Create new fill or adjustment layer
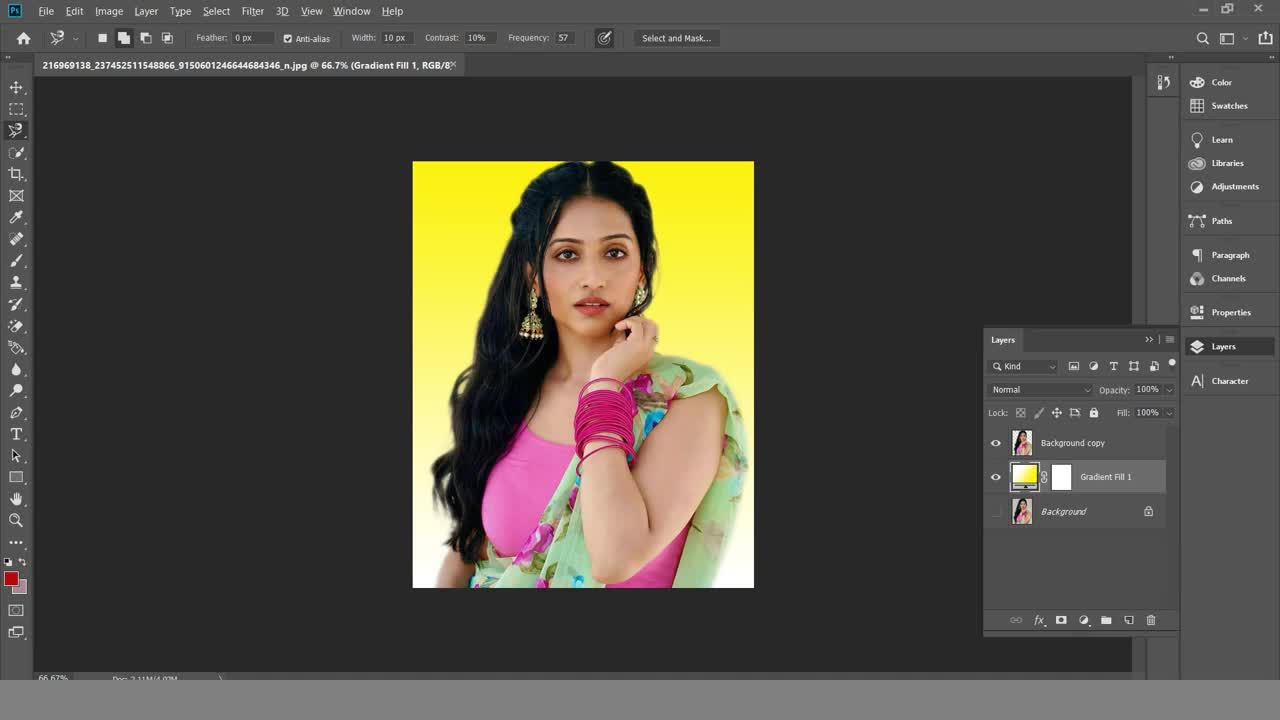This screenshot has height=720, width=1280. [x=1084, y=620]
